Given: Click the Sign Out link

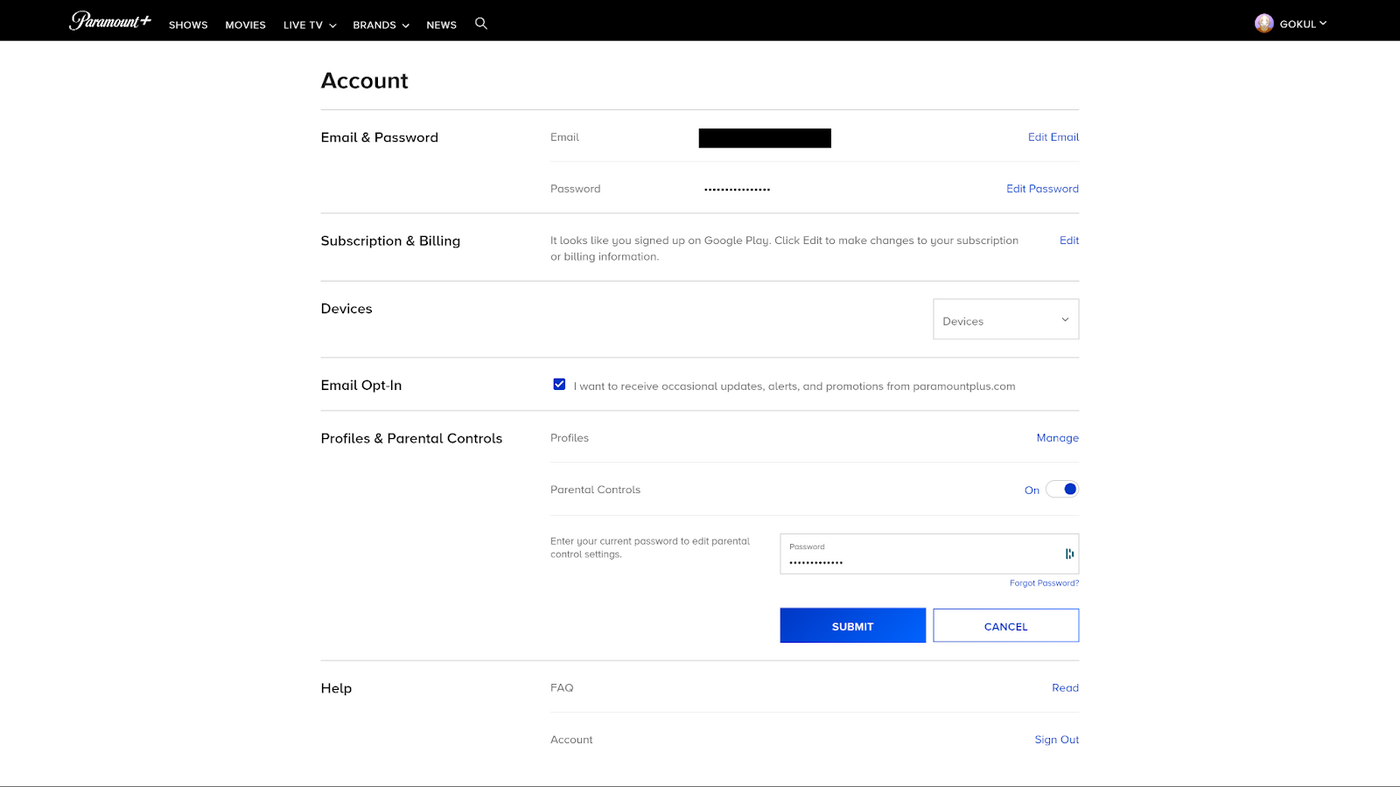Looking at the screenshot, I should click(1056, 739).
